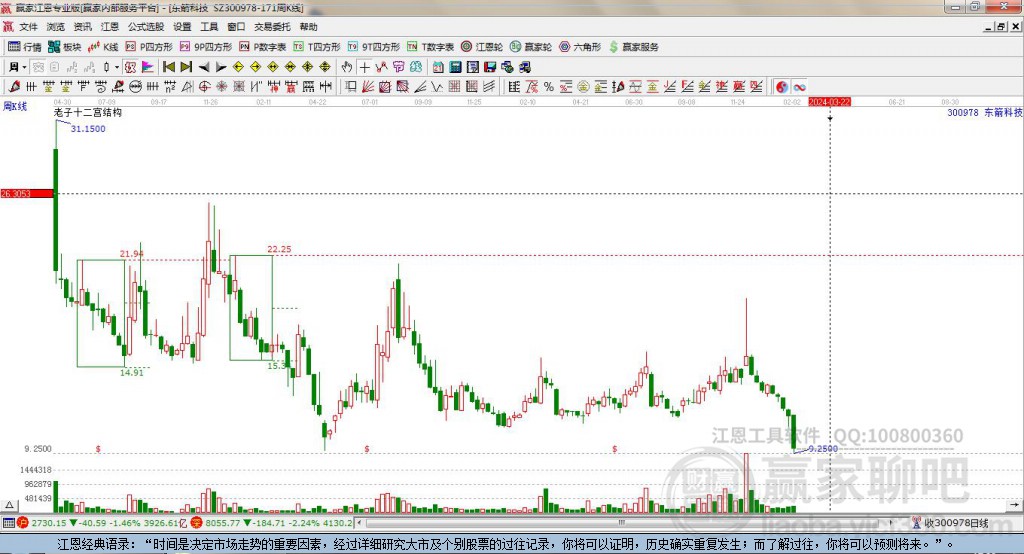This screenshot has width=1024, height=554.
Task: Open the 江恩 menu
Action: tap(109, 27)
